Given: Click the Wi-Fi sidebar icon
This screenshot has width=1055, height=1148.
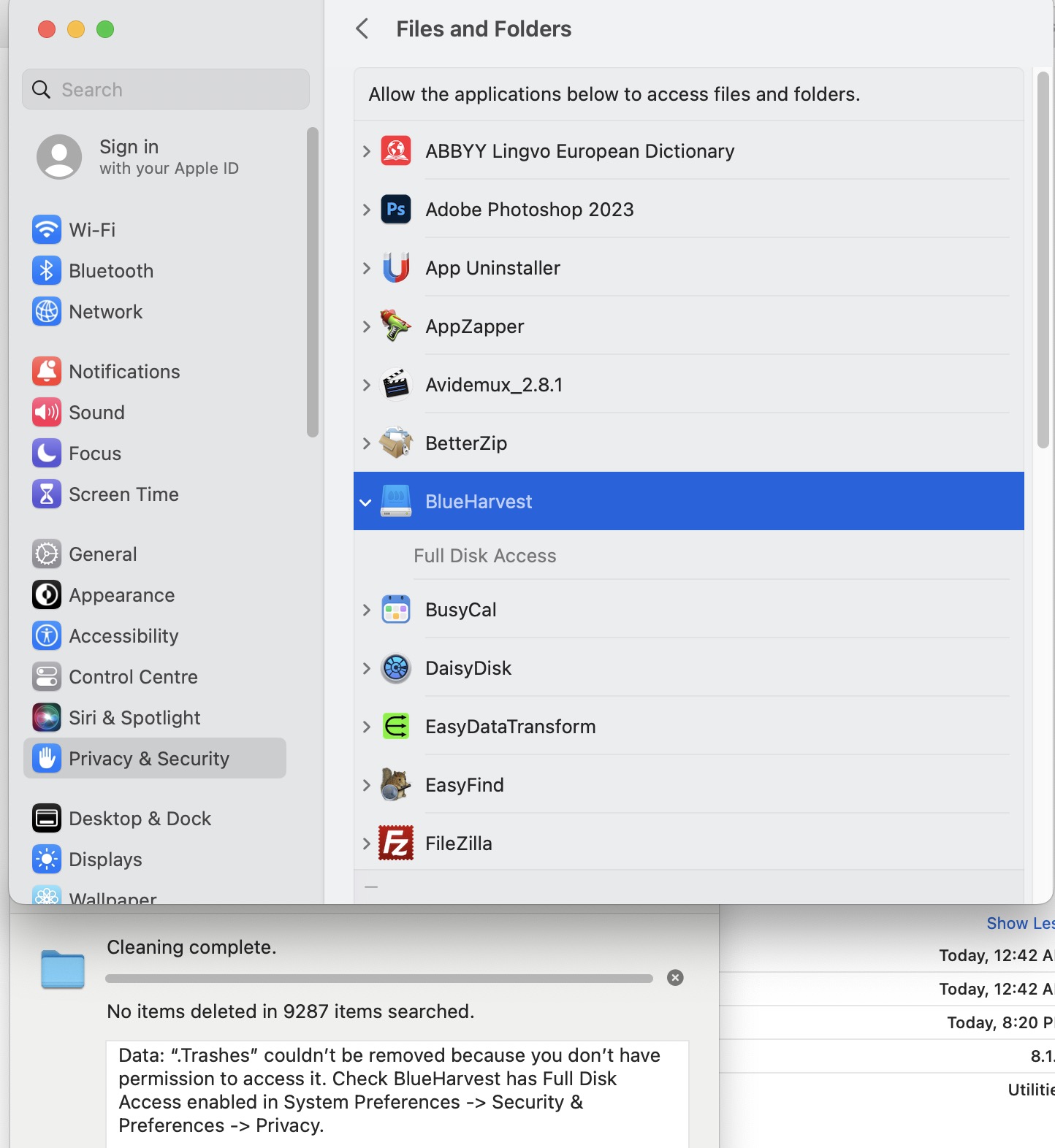Looking at the screenshot, I should (47, 230).
